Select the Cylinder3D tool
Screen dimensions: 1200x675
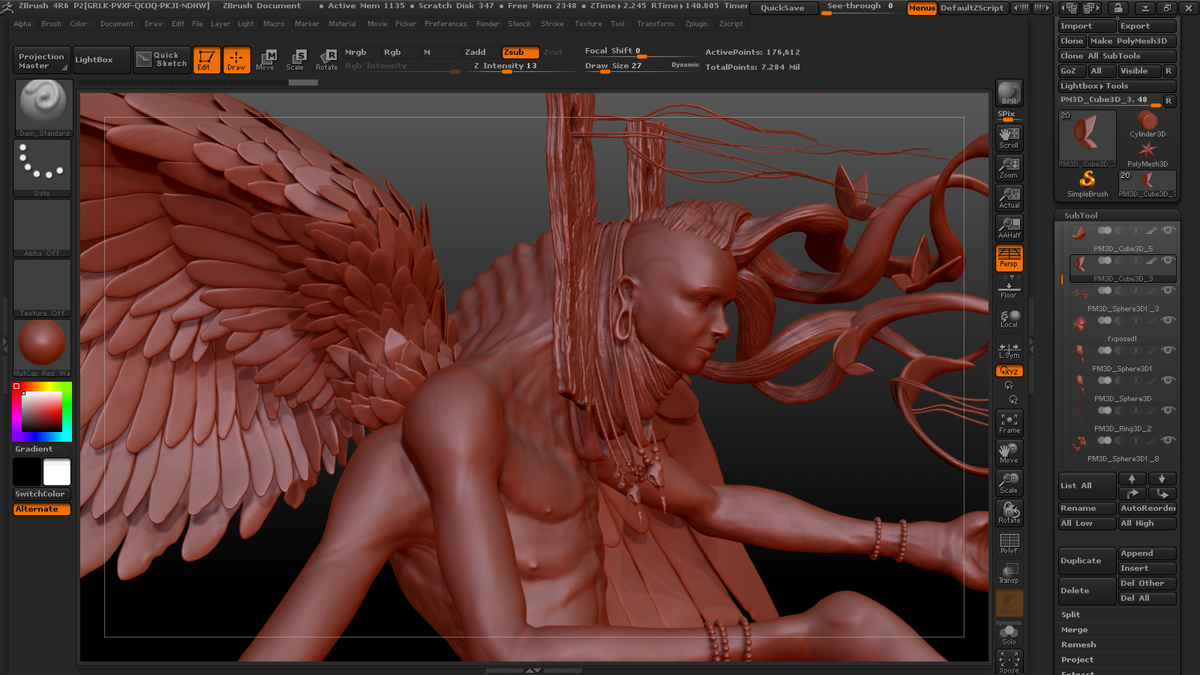pyautogui.click(x=1148, y=125)
